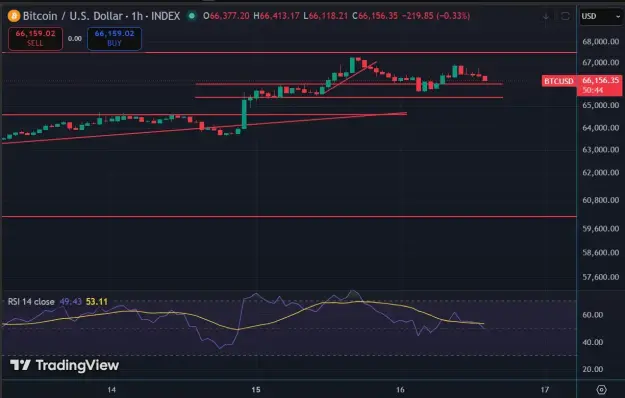This screenshot has height=398, width=625.
Task: Click the RSI 40.00 scale label
Action: [x=593, y=342]
